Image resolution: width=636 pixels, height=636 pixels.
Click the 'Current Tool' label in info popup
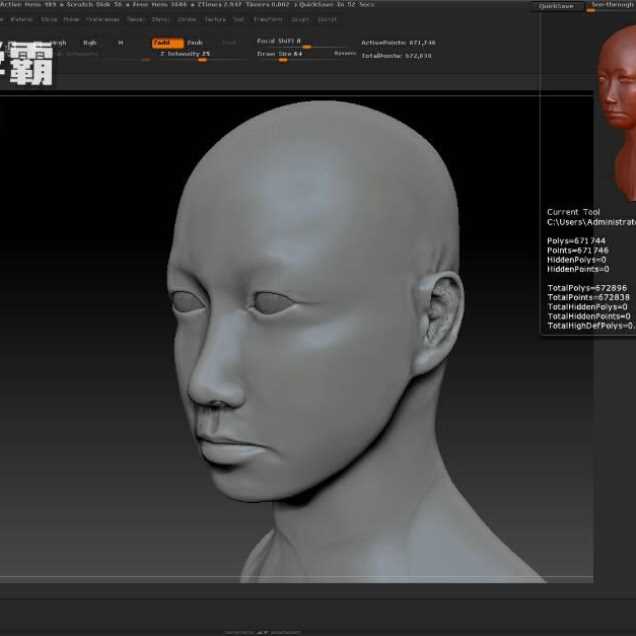pos(573,212)
